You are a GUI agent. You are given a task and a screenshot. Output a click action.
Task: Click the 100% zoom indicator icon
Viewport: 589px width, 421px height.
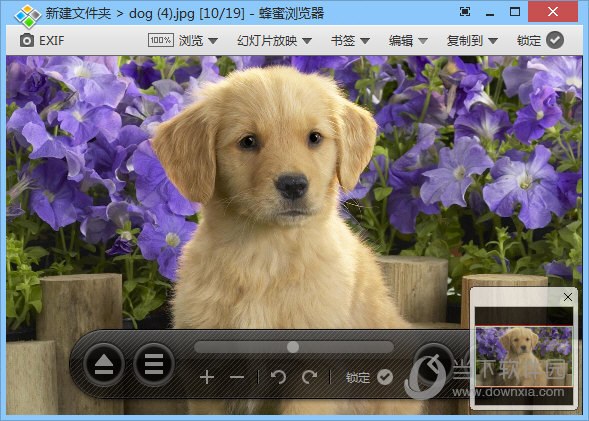click(x=161, y=40)
